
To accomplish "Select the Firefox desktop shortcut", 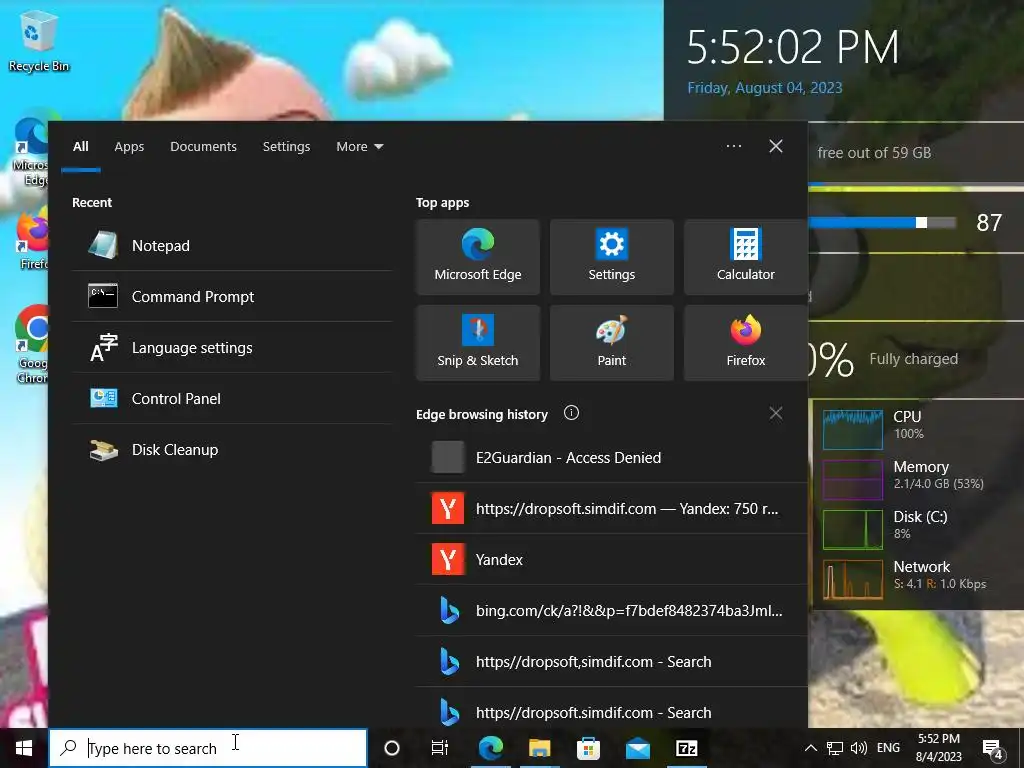I will coord(33,240).
